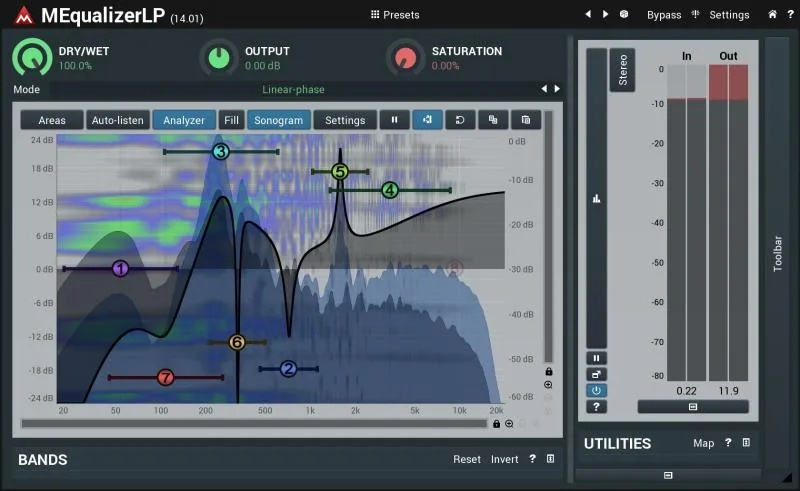Expand the BANDS panel menu icon
Screen dimensions: 800x491
[x=551, y=459]
